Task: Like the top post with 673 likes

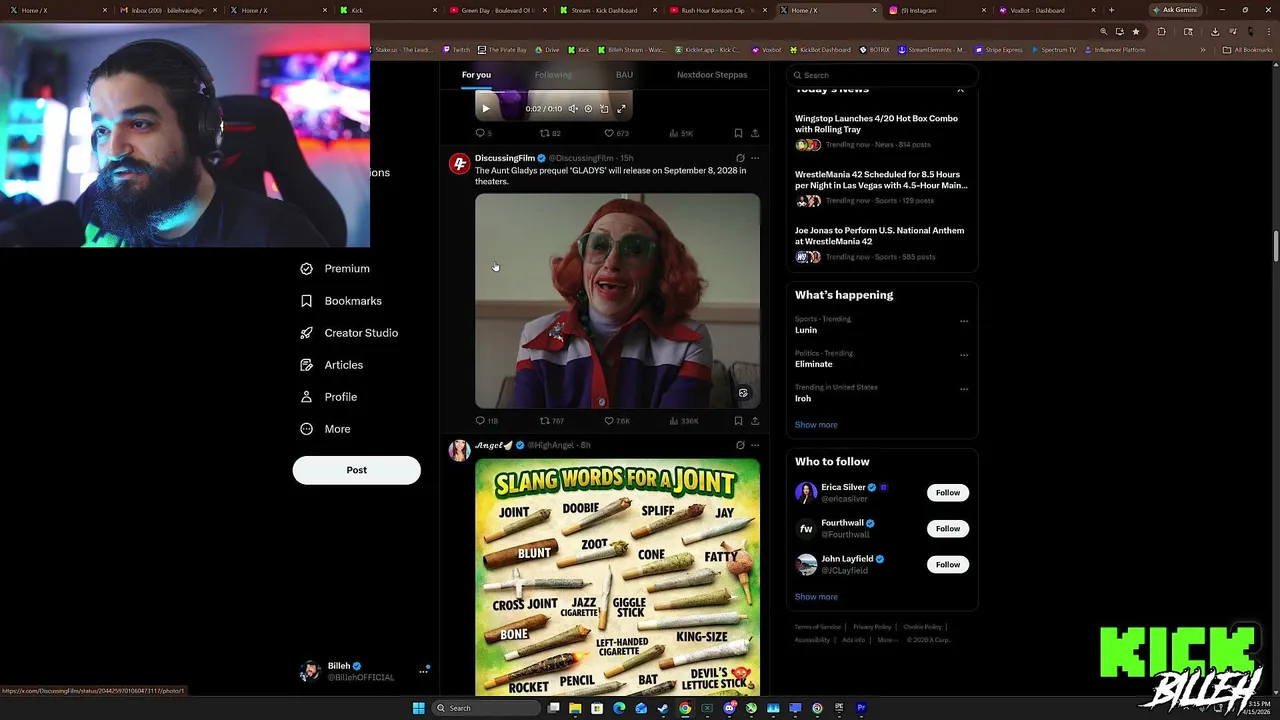Action: tap(617, 133)
